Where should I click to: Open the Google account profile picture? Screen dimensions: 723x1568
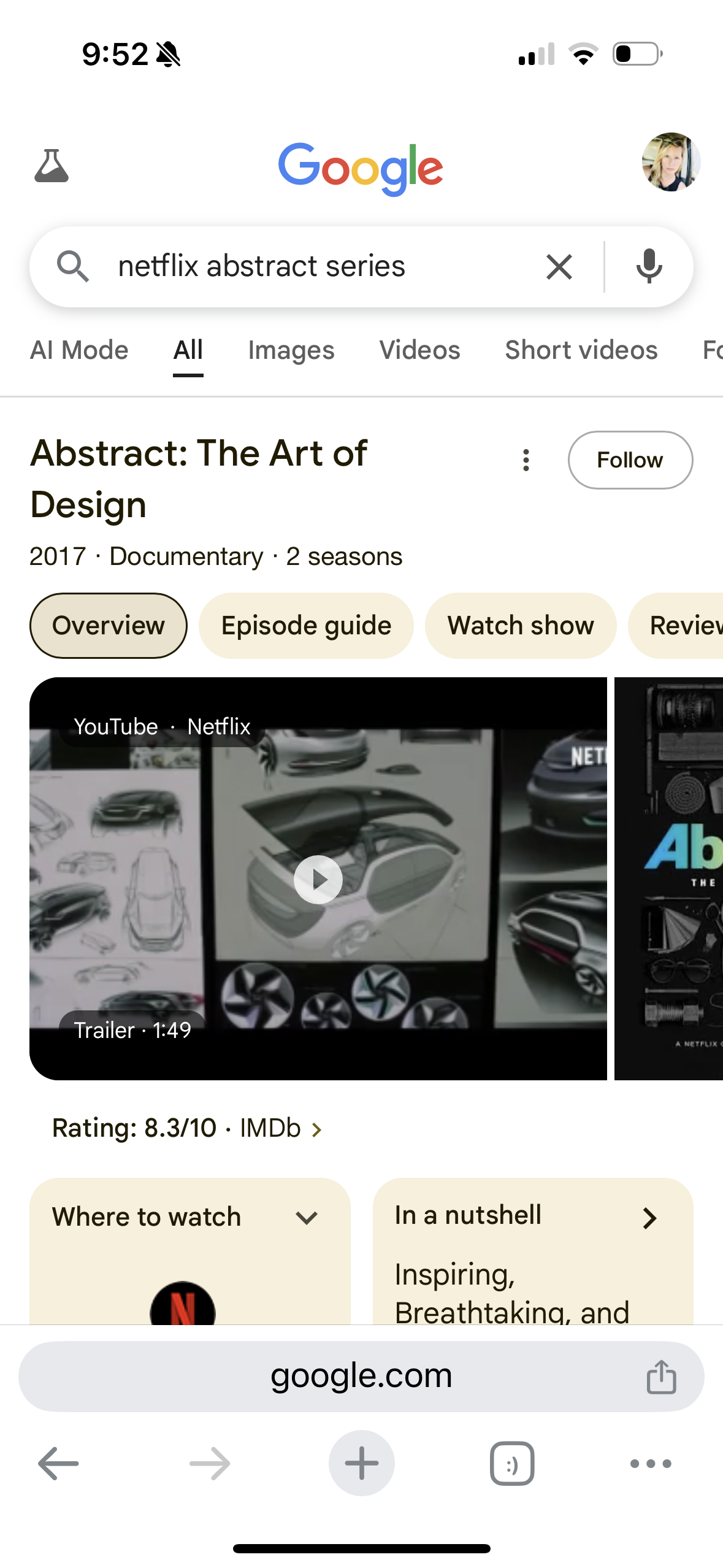tap(671, 162)
